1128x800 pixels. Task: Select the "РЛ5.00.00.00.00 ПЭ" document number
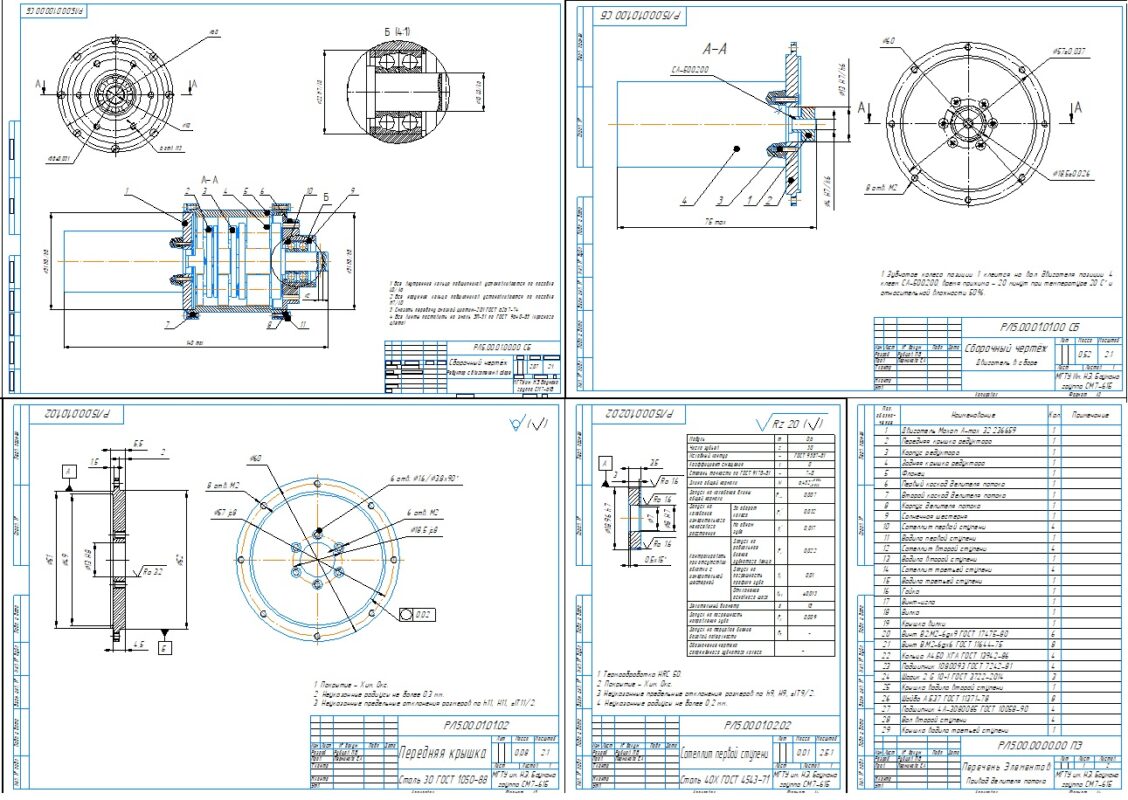tap(1039, 745)
